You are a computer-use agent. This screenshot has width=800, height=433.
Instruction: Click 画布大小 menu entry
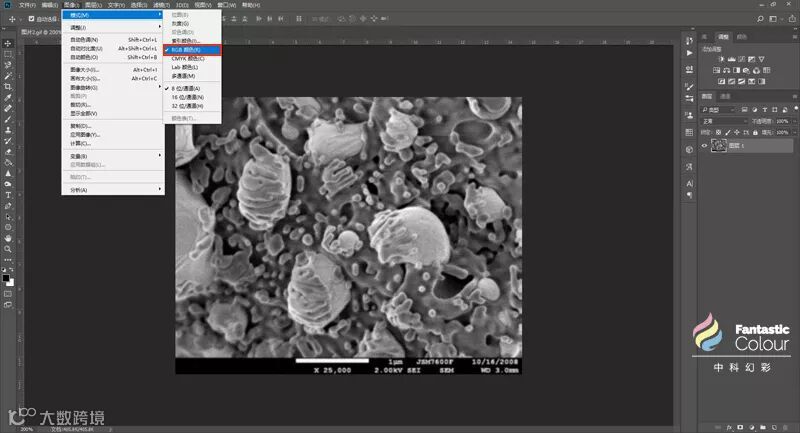tap(85, 78)
